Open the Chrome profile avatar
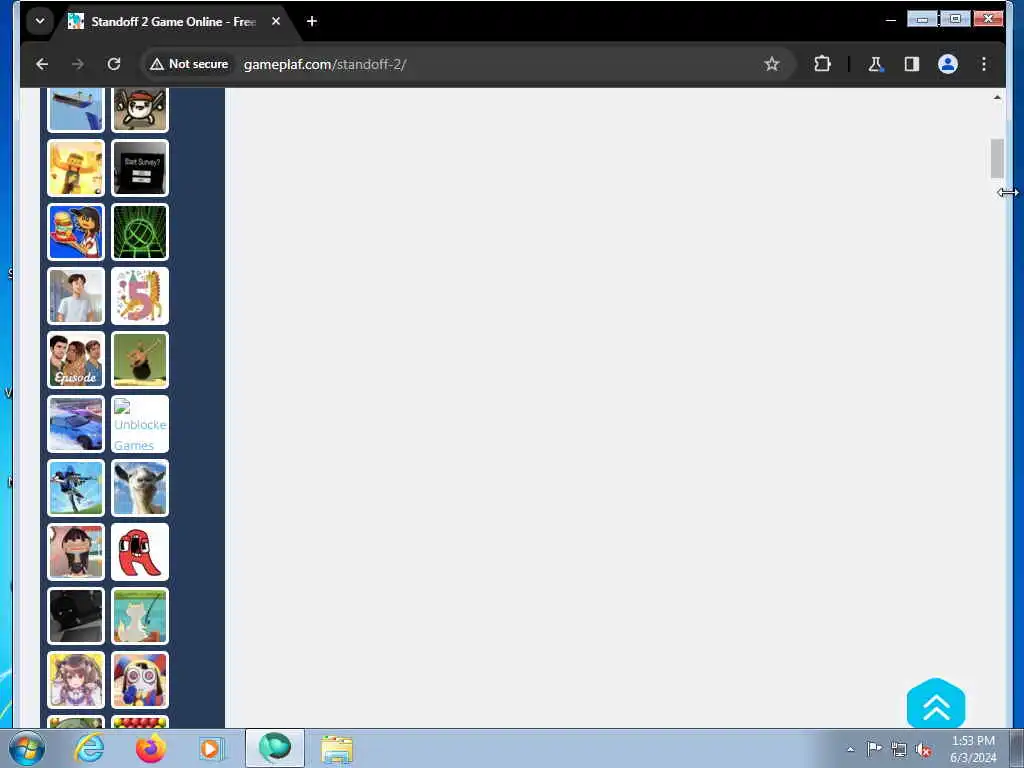Image resolution: width=1024 pixels, height=768 pixels. click(948, 64)
